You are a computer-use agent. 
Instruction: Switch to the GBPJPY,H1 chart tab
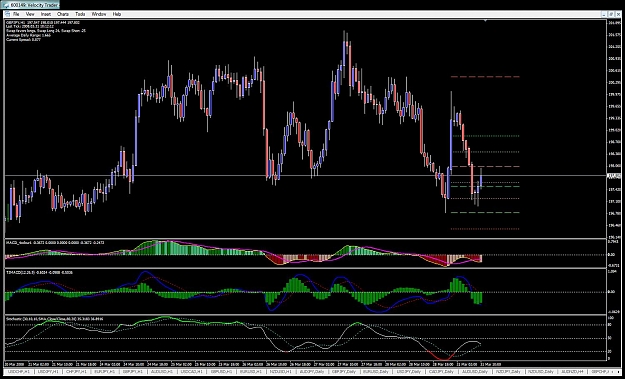(x=133, y=371)
